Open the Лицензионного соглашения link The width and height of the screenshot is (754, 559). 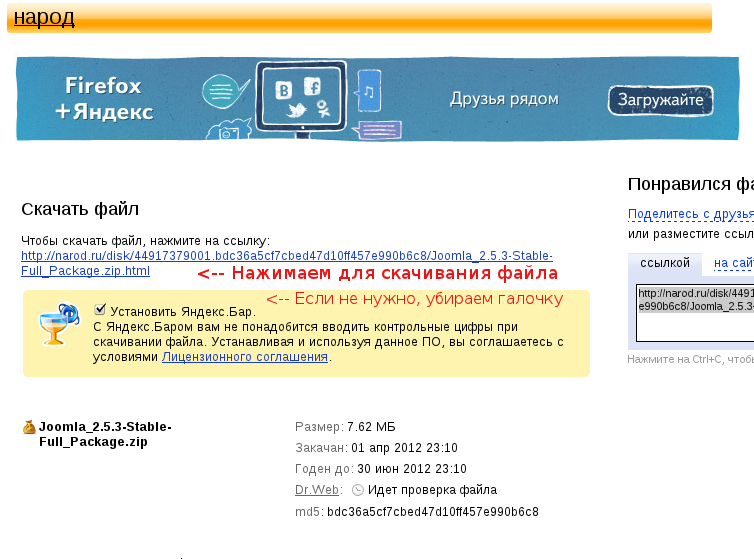coord(245,357)
